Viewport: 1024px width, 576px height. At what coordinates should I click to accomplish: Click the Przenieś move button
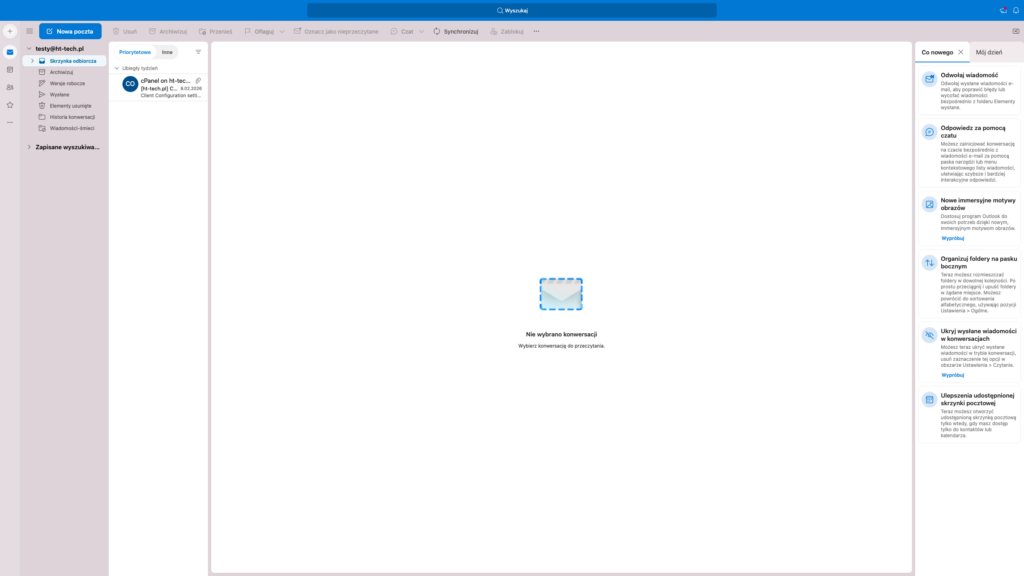point(216,31)
